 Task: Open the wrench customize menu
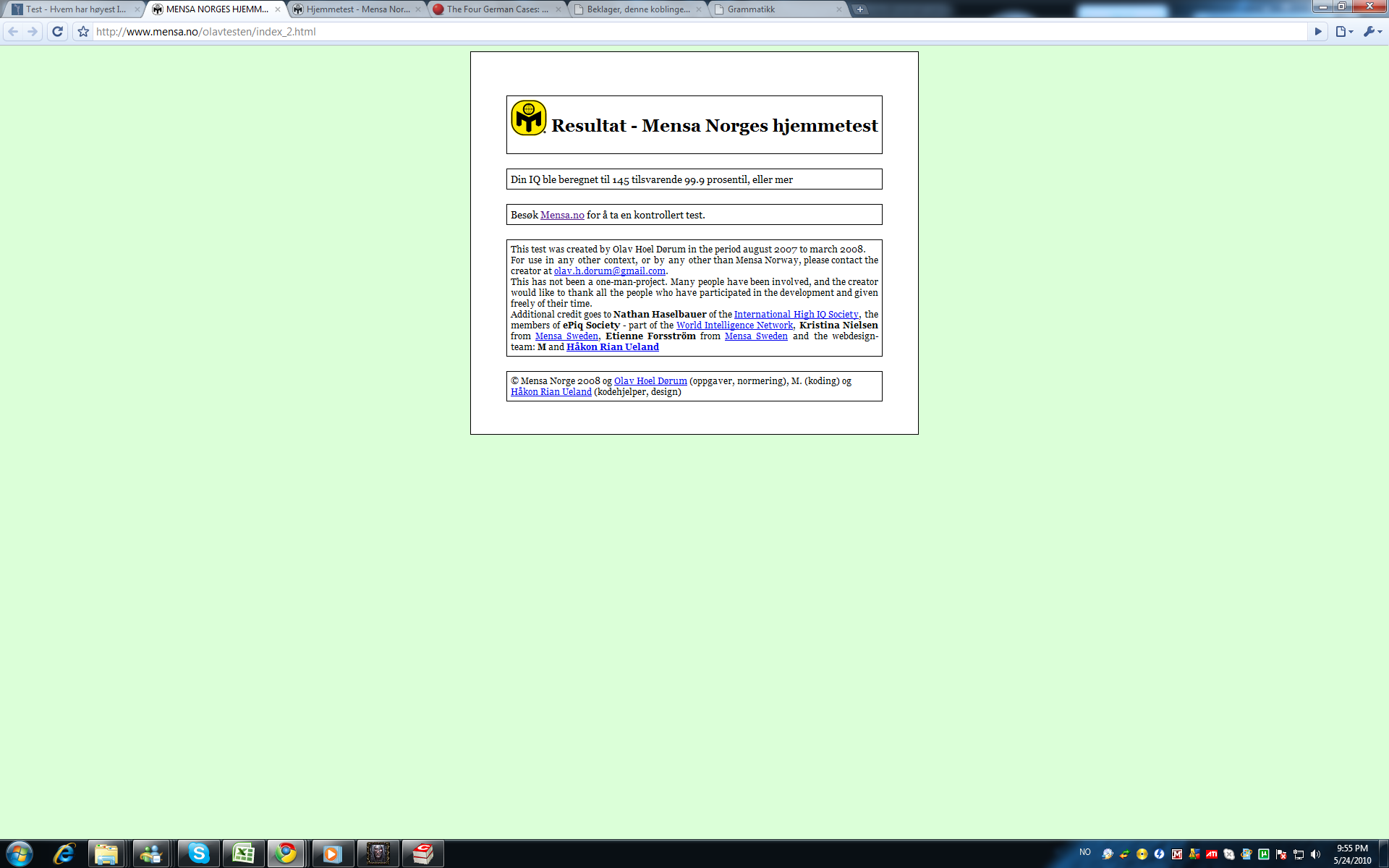(x=1372, y=32)
